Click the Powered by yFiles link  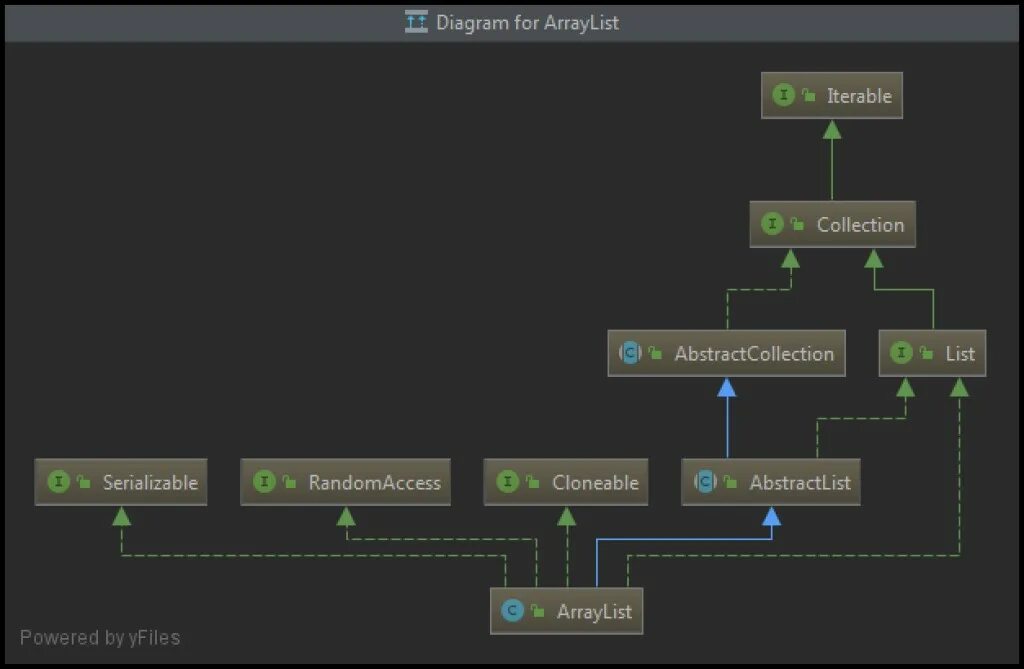click(102, 638)
